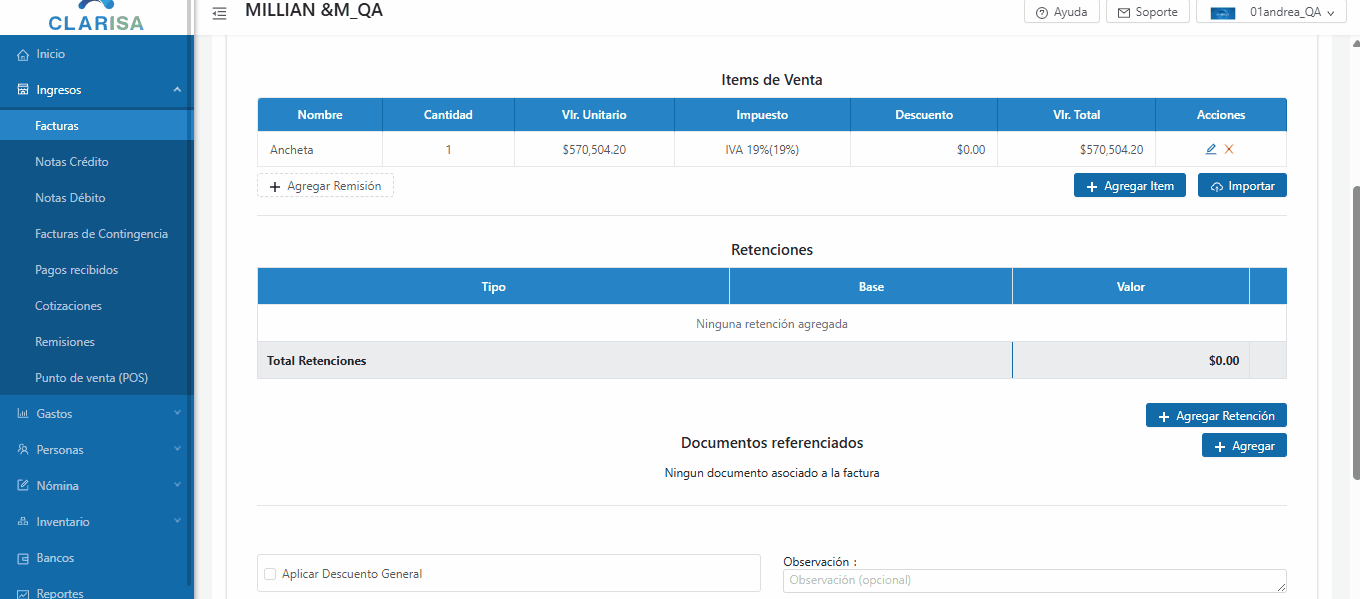
Task: Enable the Aplicar Descuento General checkbox
Action: [270, 574]
